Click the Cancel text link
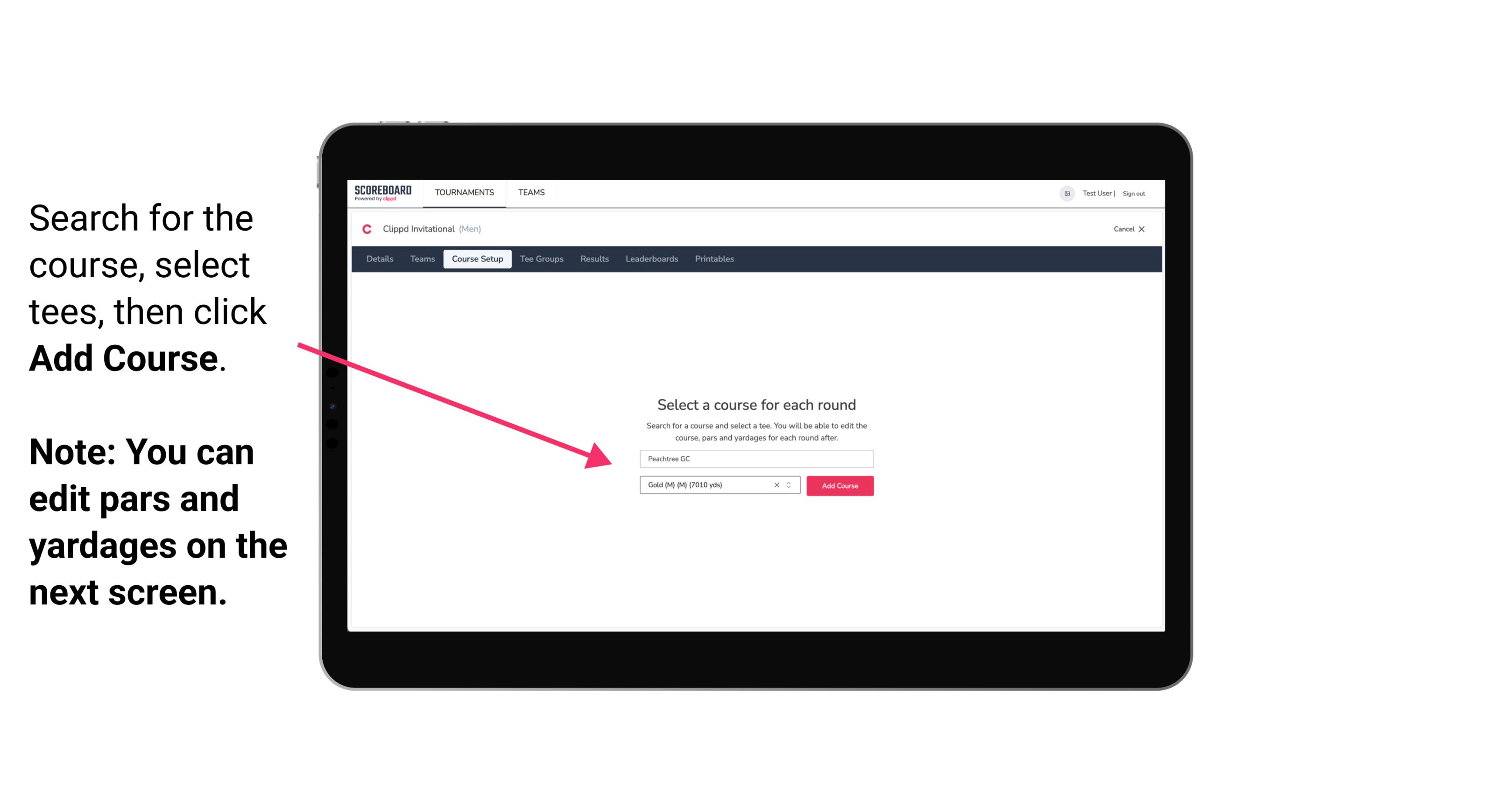 [x=1126, y=228]
